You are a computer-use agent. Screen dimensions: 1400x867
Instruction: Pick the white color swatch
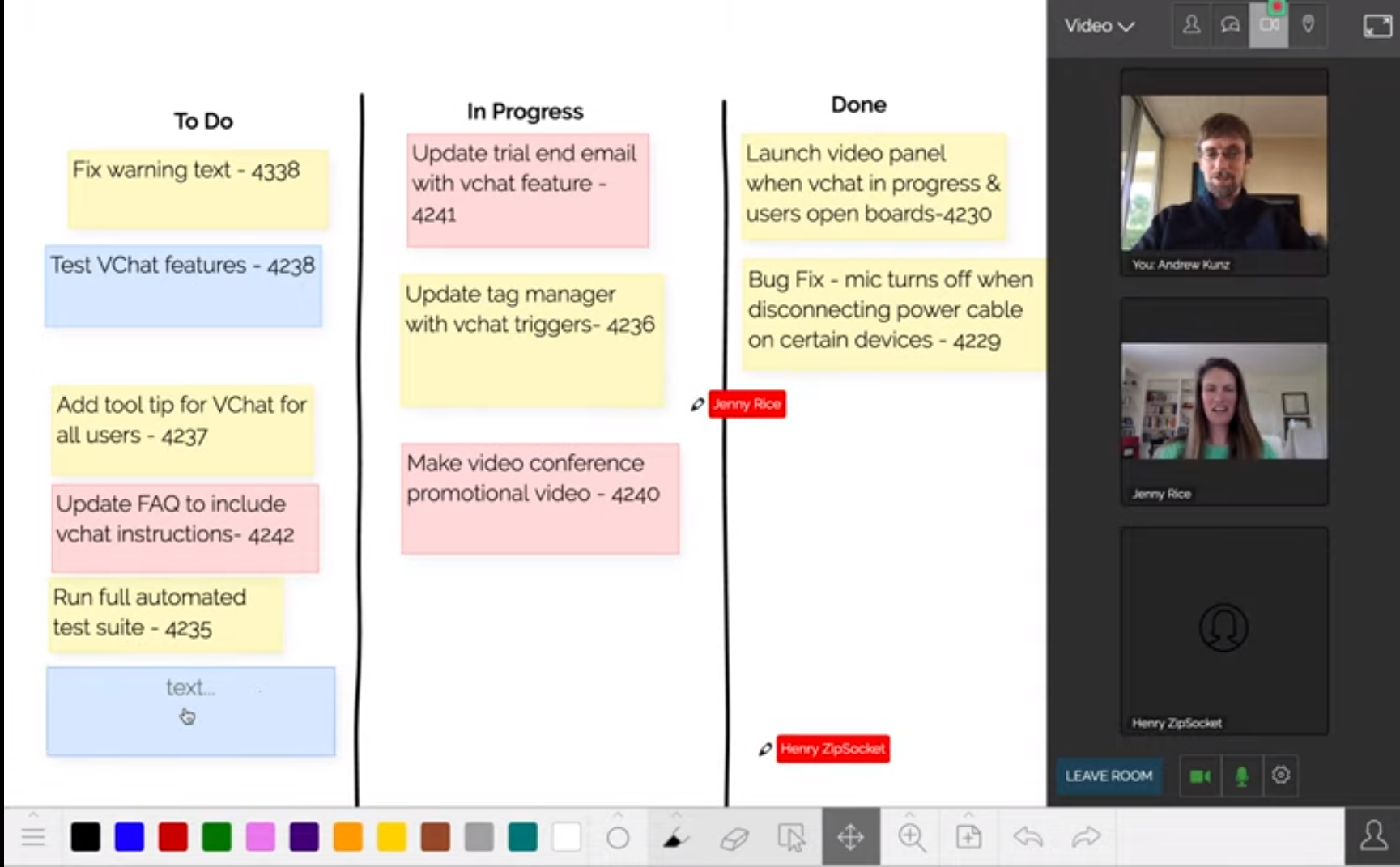point(566,837)
